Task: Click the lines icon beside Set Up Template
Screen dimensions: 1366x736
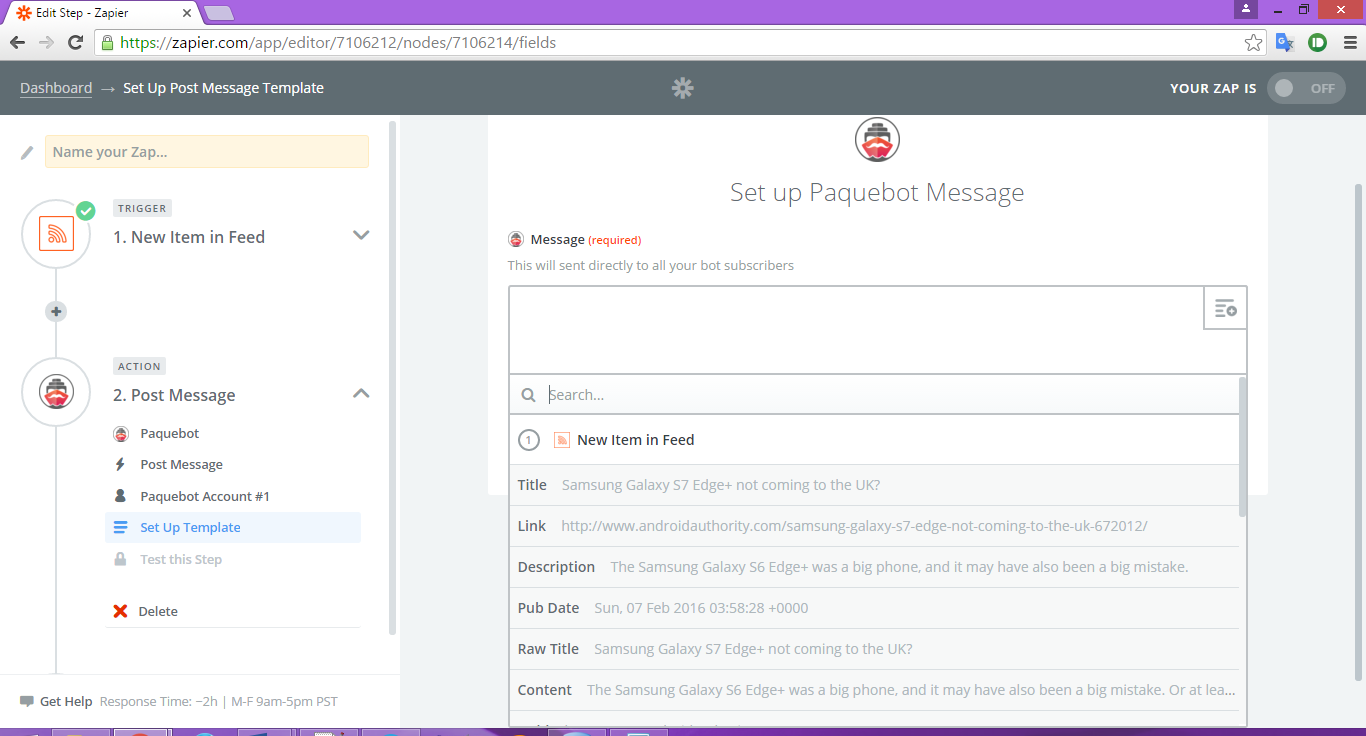Action: [x=120, y=527]
